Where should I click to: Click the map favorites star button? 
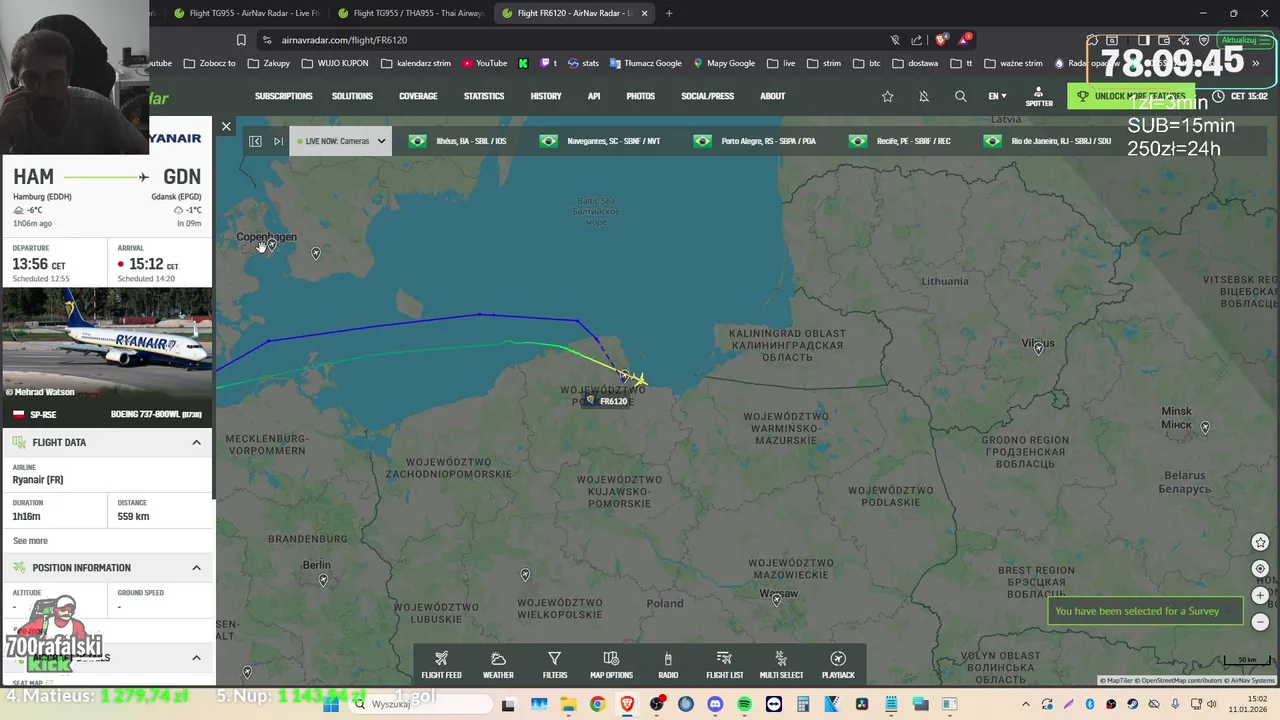coord(1260,542)
